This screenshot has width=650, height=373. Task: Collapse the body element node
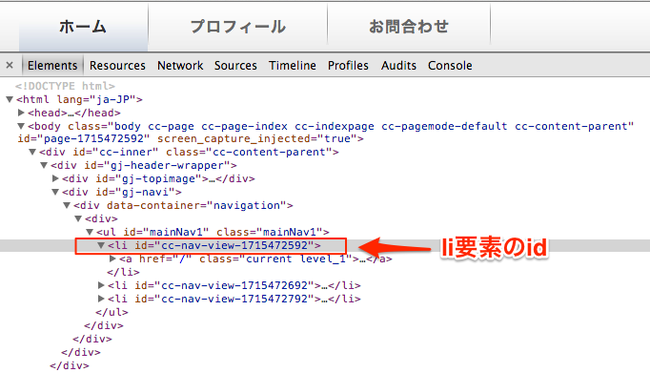point(21,126)
